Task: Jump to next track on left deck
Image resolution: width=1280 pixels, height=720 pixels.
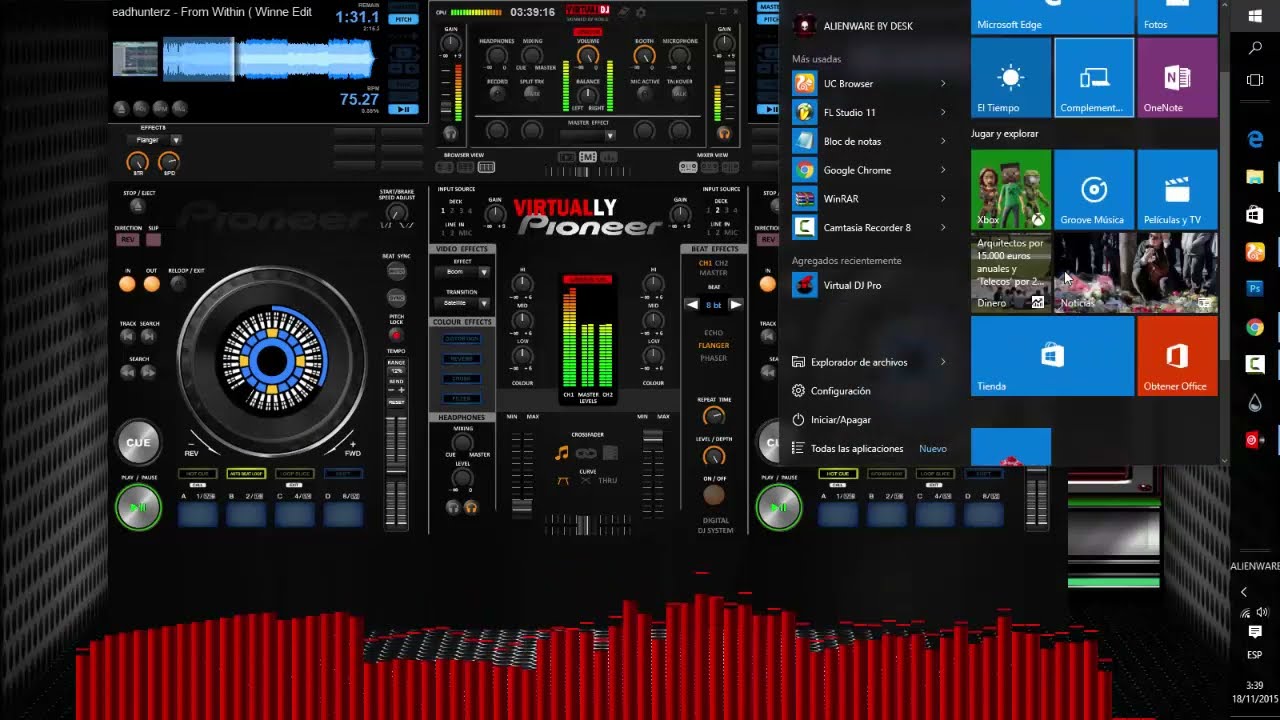Action: tap(148, 337)
